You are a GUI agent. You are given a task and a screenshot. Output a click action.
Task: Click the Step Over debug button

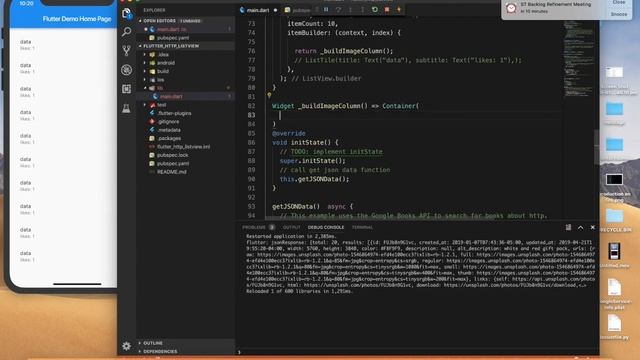point(338,9)
